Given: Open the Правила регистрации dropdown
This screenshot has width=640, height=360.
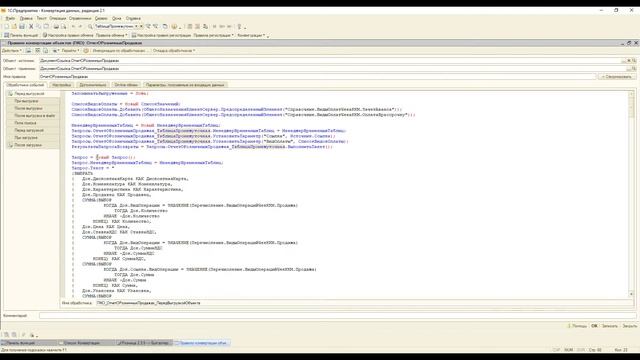Looking at the screenshot, I should click(x=213, y=36).
